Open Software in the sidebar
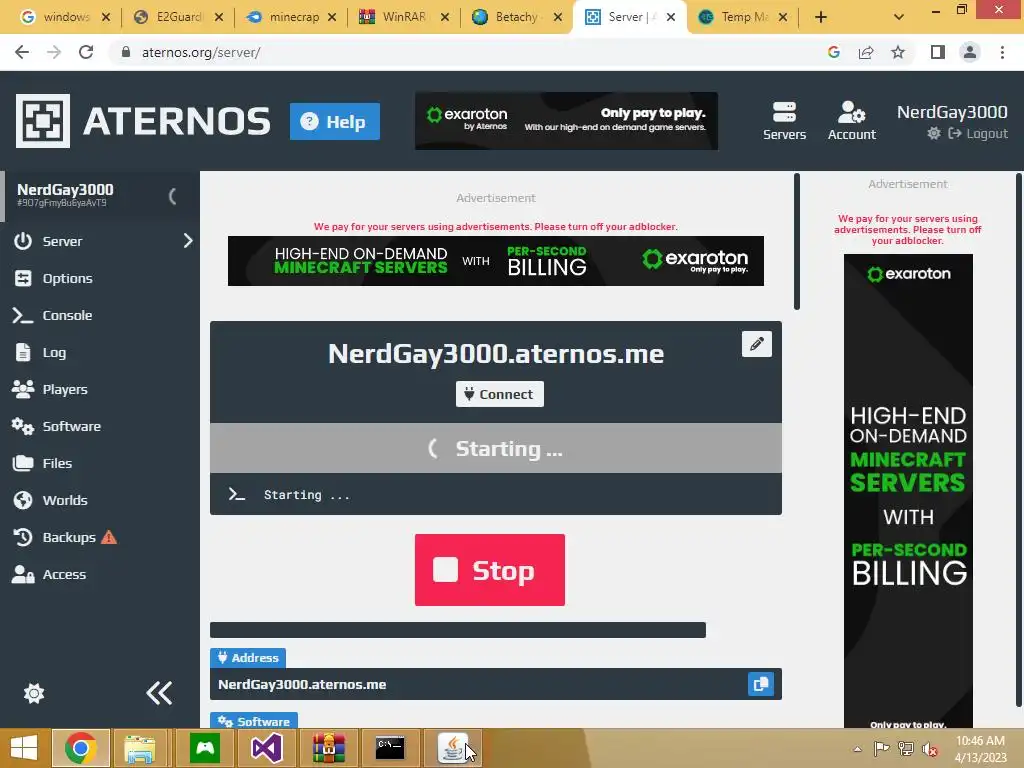1024x768 pixels. (x=72, y=426)
